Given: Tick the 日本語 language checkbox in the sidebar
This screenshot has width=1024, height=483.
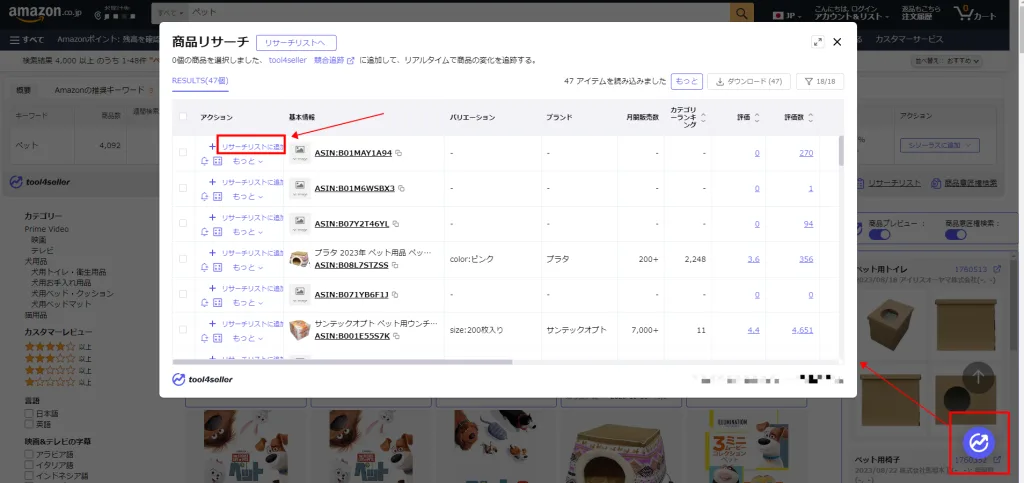Looking at the screenshot, I should (x=29, y=413).
